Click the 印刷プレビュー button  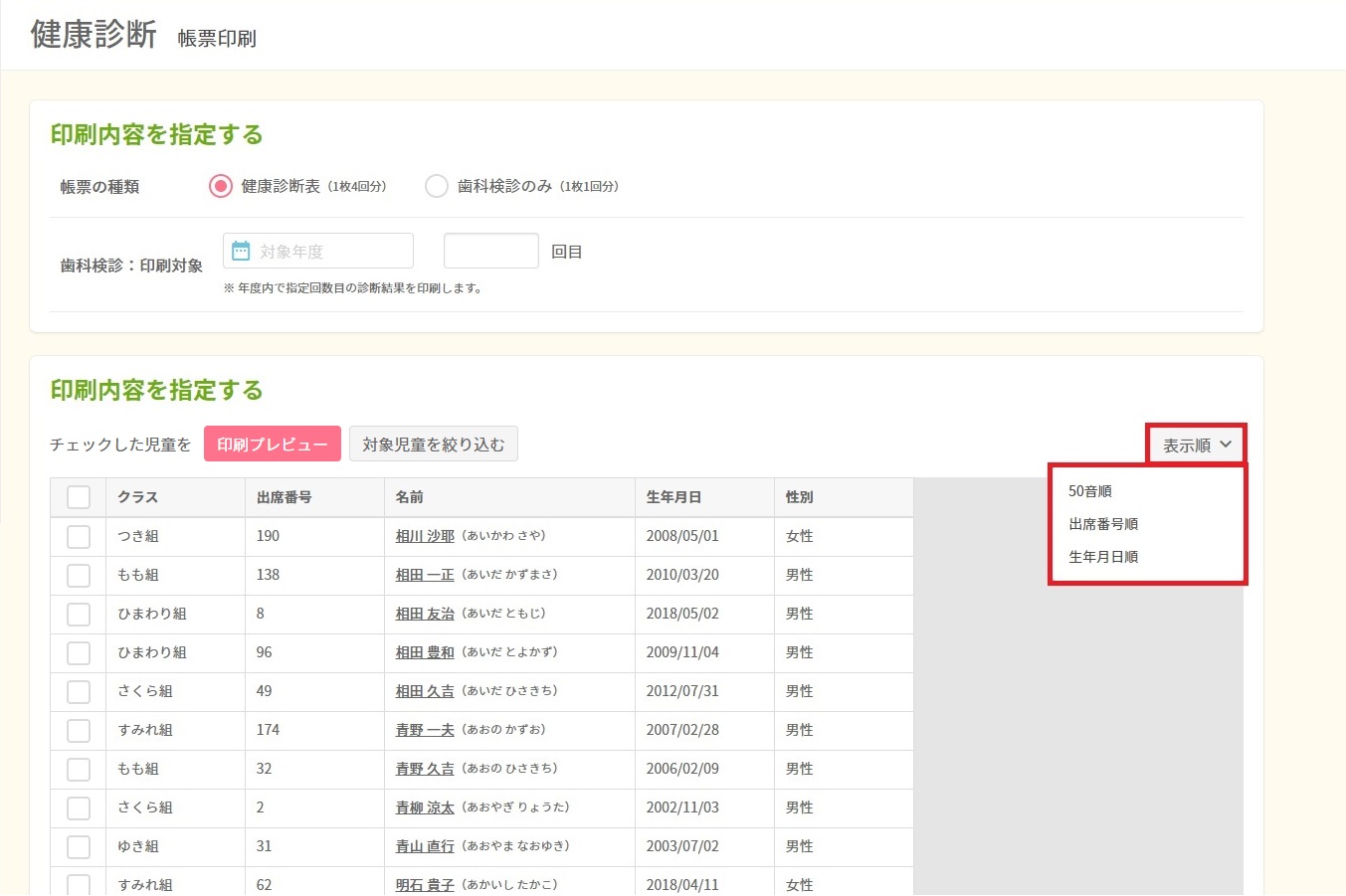(x=273, y=444)
